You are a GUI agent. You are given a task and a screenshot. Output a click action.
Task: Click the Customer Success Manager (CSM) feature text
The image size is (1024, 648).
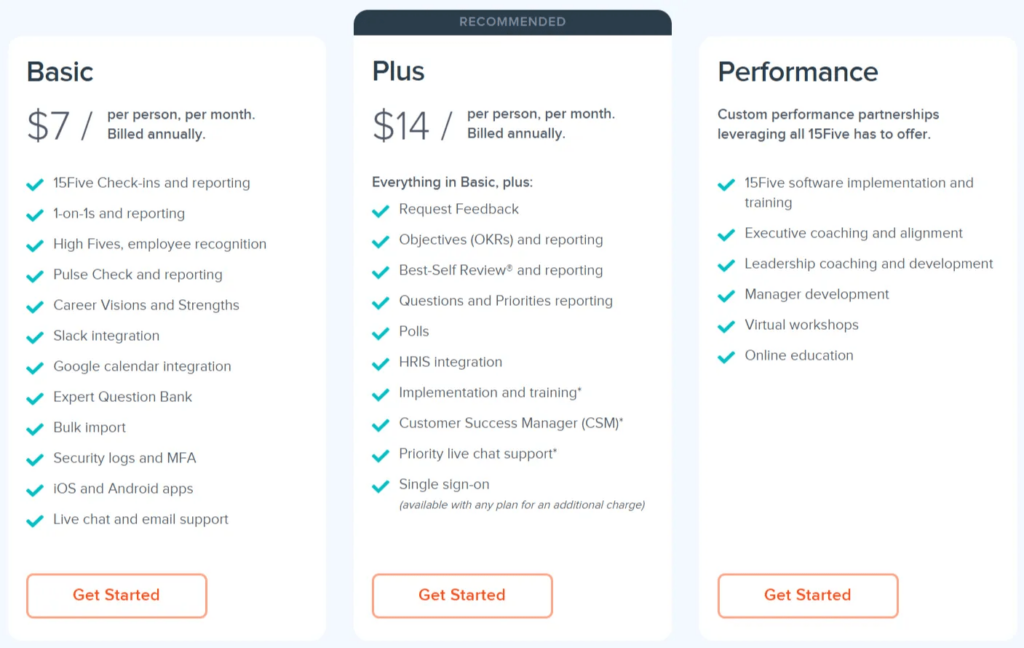coord(511,423)
